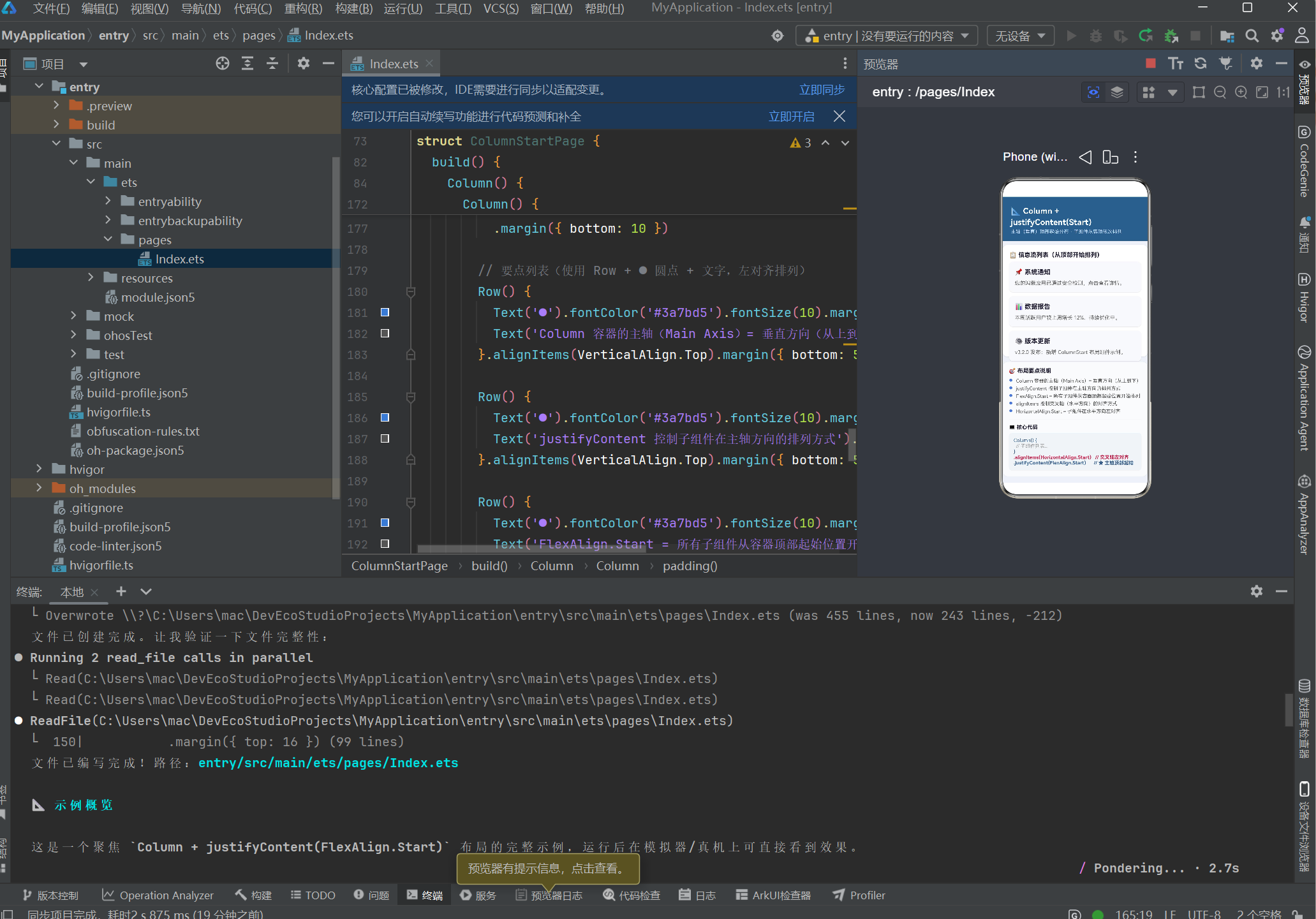The height and width of the screenshot is (919, 1316).
Task: Click the Debug bug icon
Action: [x=1095, y=36]
